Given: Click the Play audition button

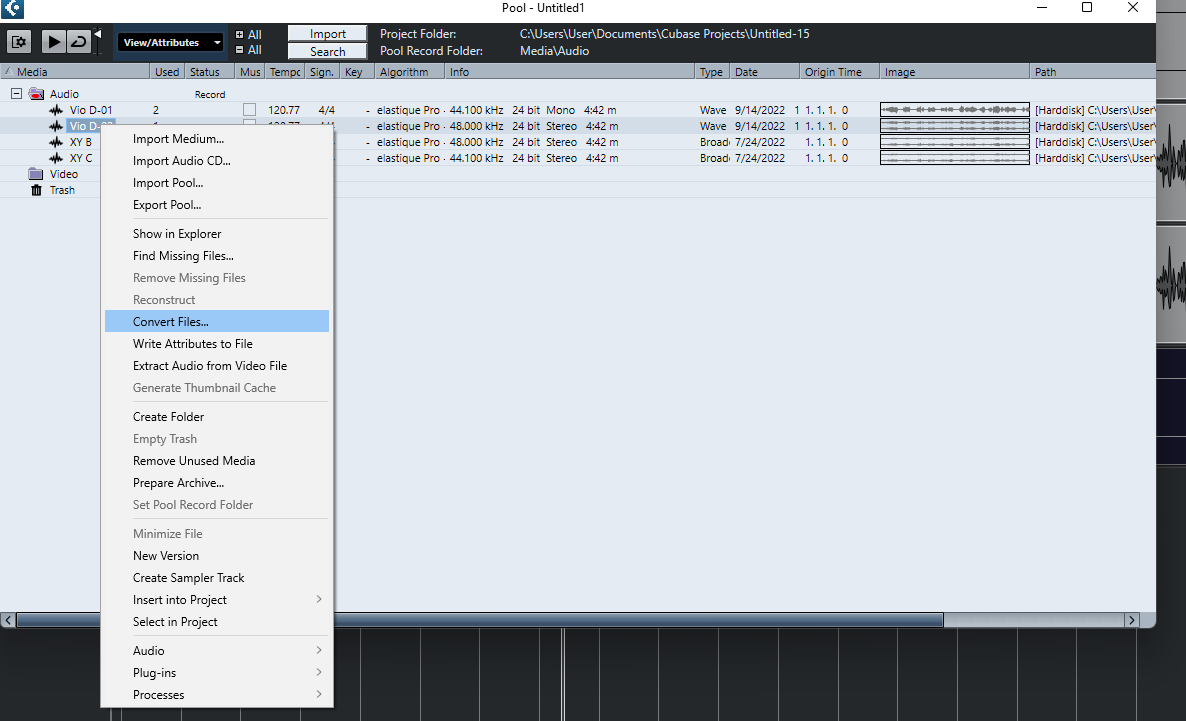Looking at the screenshot, I should (53, 42).
